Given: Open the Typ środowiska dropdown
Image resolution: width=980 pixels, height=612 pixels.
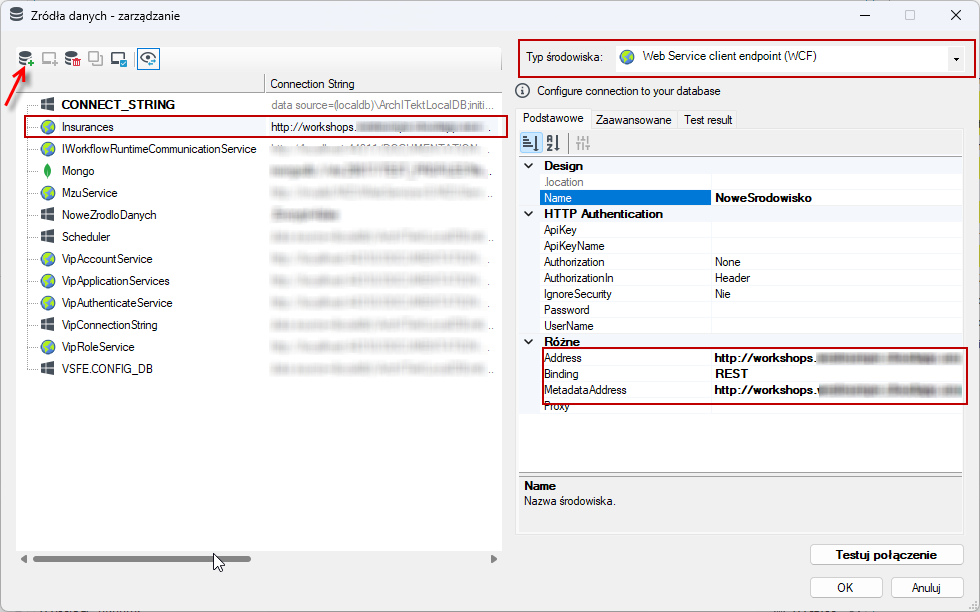Looking at the screenshot, I should point(956,59).
